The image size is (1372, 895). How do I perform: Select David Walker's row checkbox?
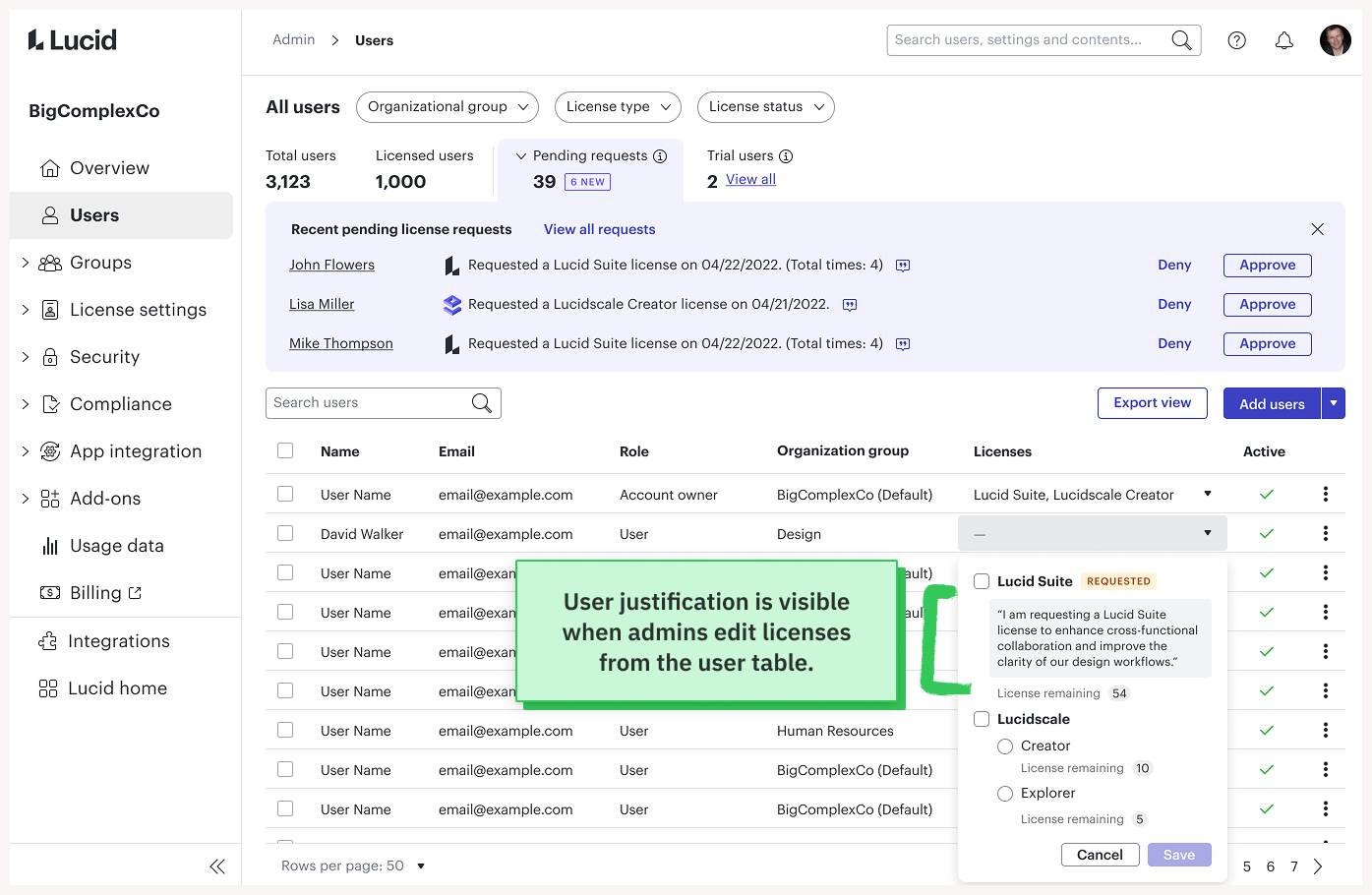pyautogui.click(x=285, y=533)
